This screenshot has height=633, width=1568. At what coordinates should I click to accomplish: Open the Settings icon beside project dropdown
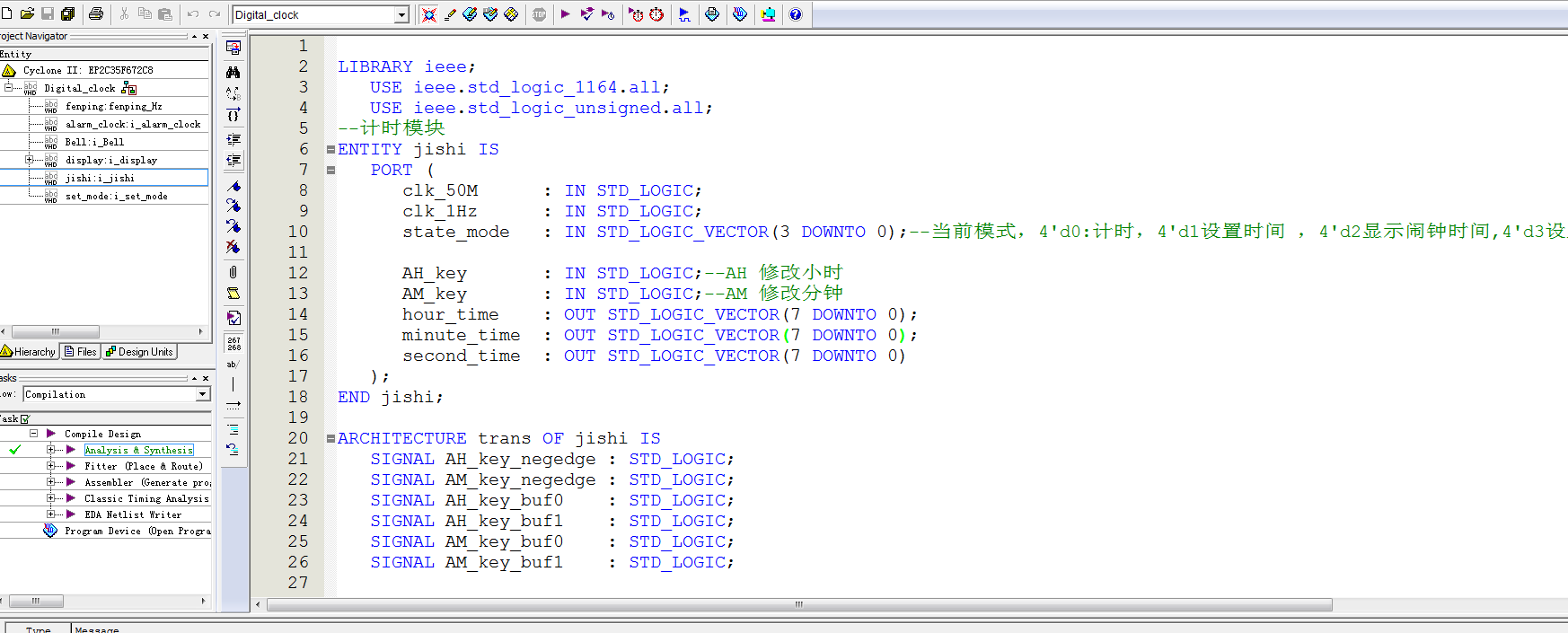click(429, 14)
